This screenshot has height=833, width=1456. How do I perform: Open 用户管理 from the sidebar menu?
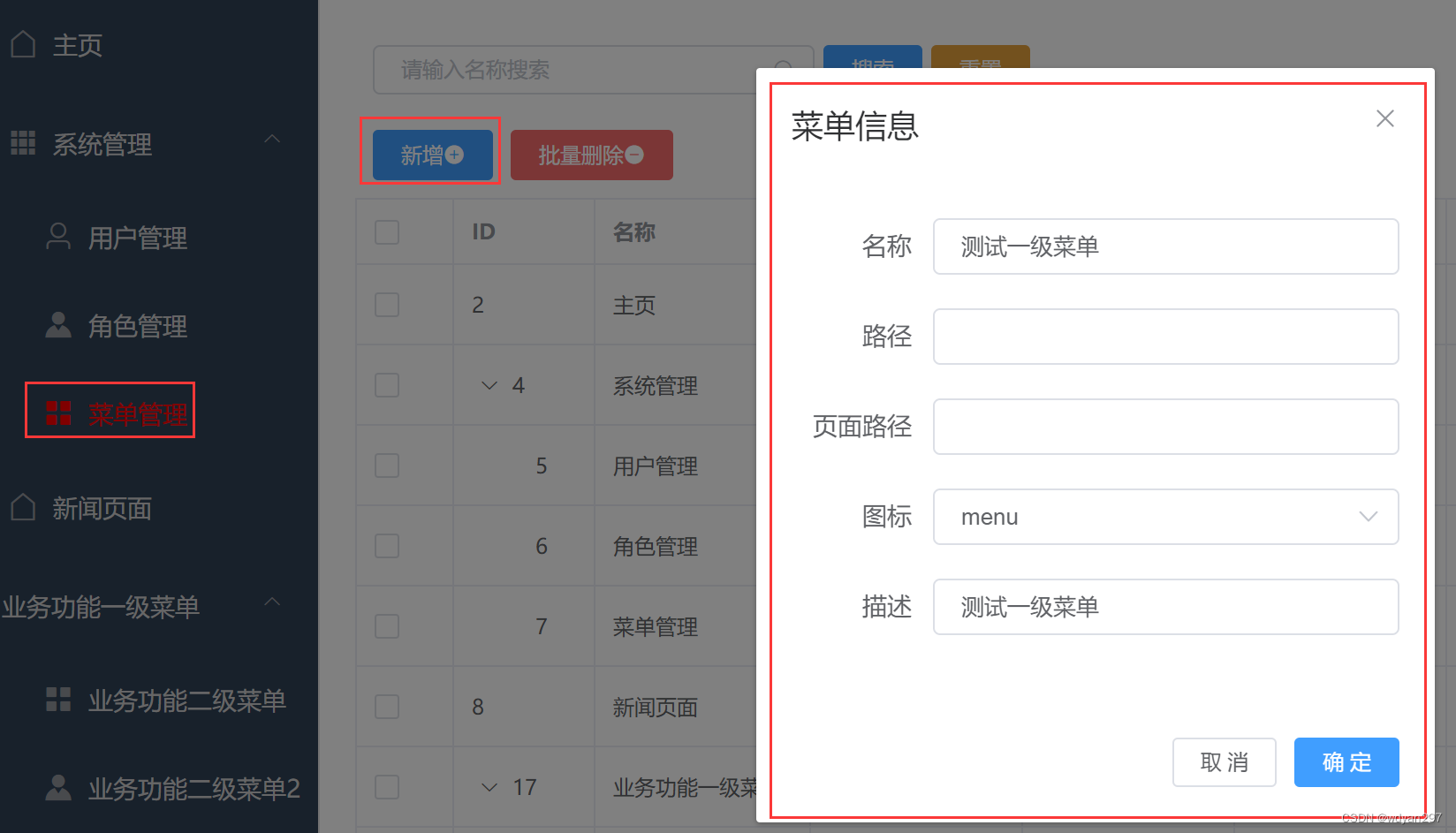pyautogui.click(x=137, y=236)
